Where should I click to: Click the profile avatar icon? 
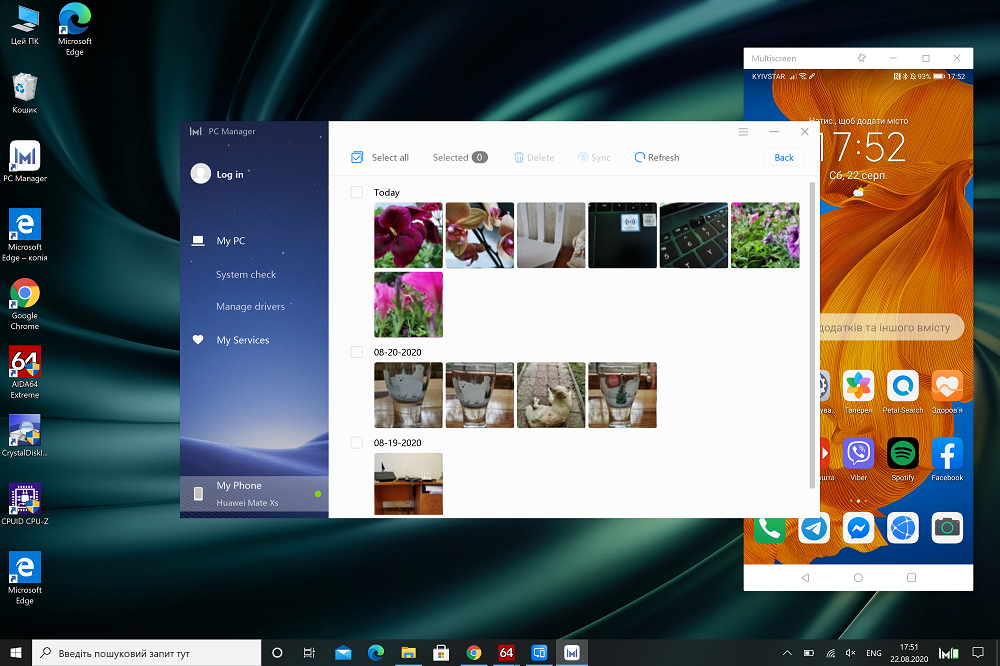pyautogui.click(x=200, y=174)
